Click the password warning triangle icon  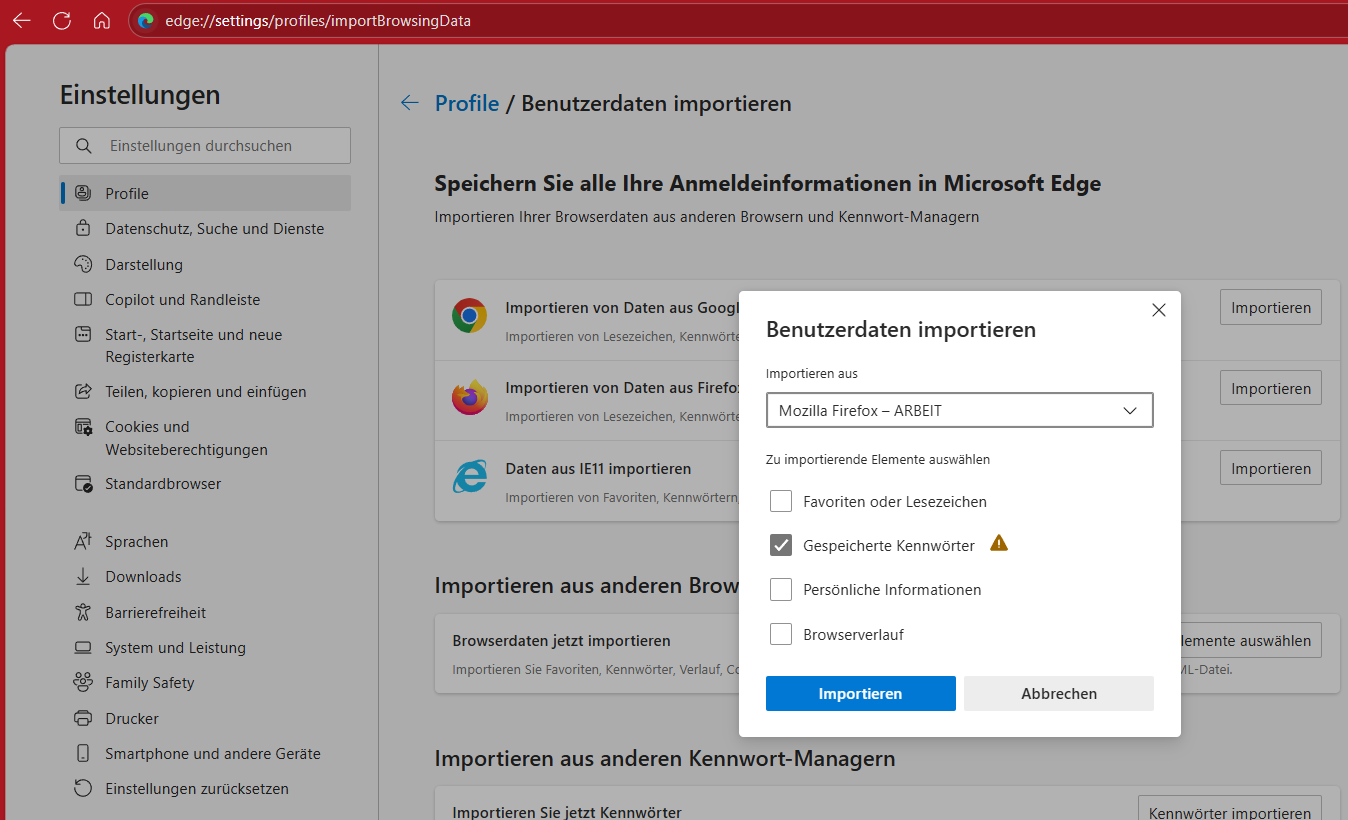click(x=999, y=544)
